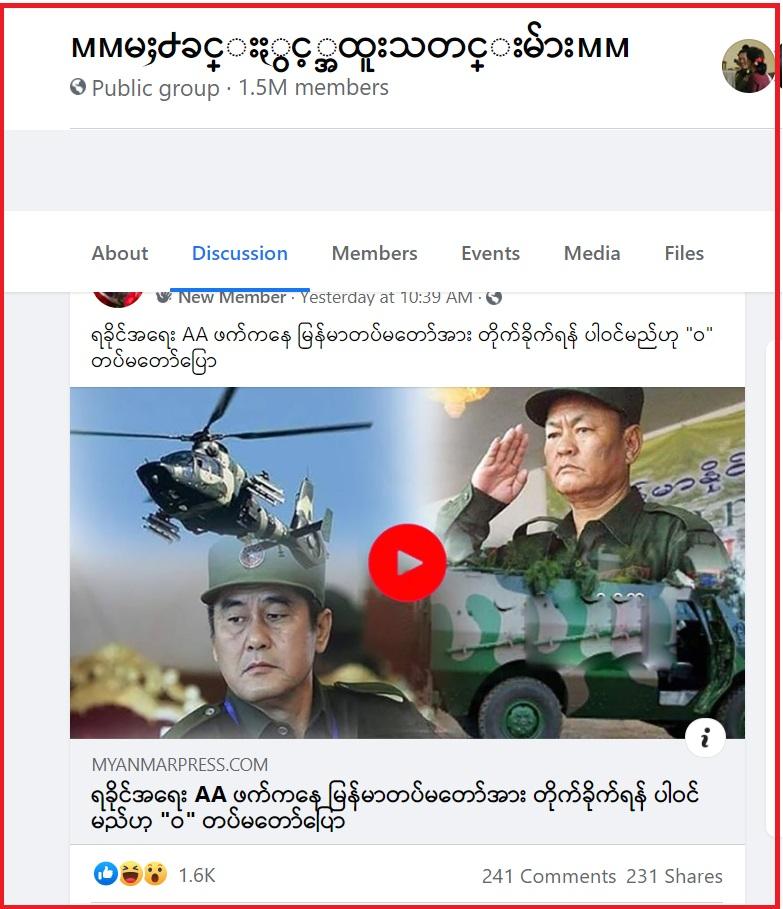Screen dimensions: 783x909
Task: View the 241 Comments link
Action: pyautogui.click(x=549, y=876)
